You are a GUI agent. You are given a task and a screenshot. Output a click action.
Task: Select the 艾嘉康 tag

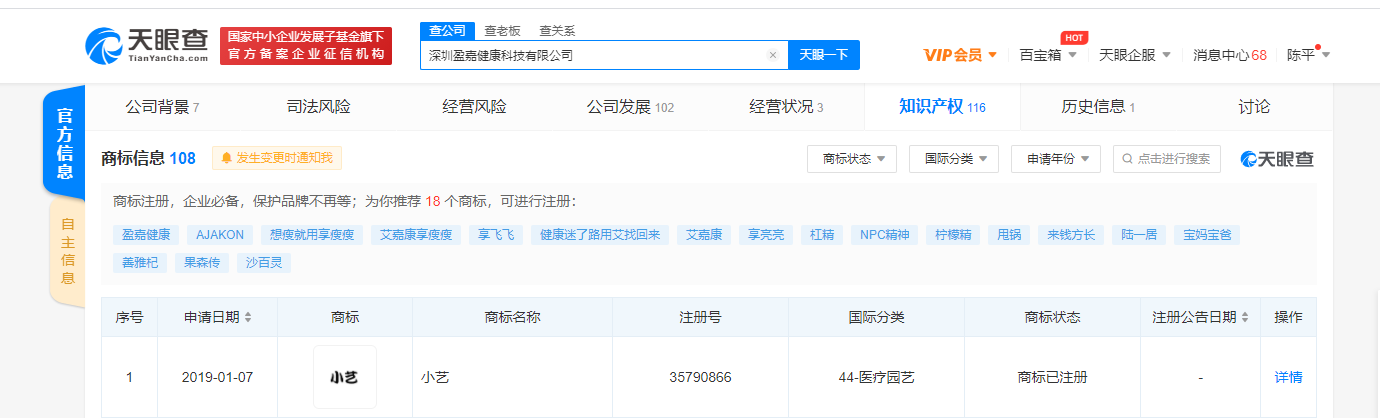(x=704, y=235)
